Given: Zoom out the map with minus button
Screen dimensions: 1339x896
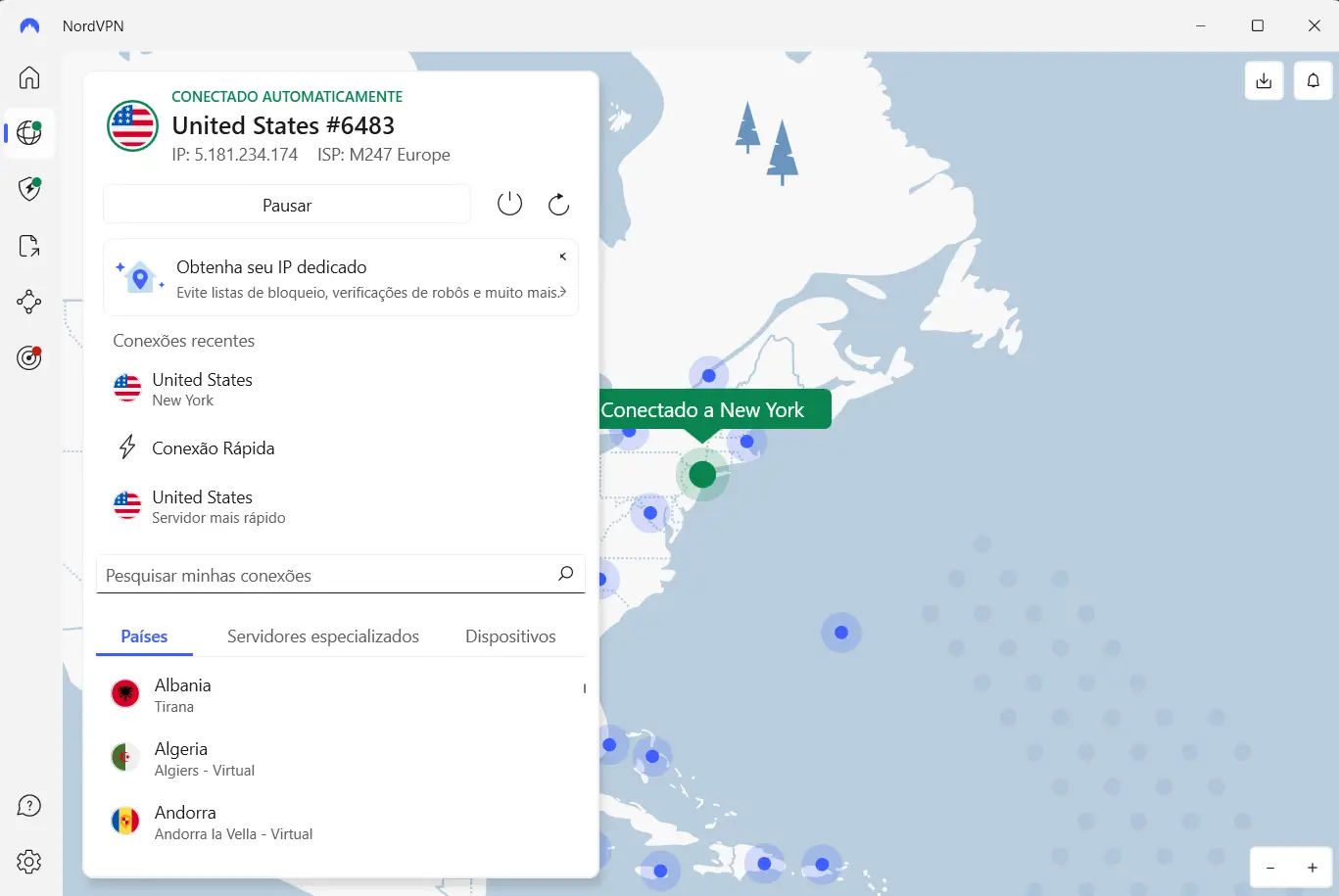Looking at the screenshot, I should 1270,868.
